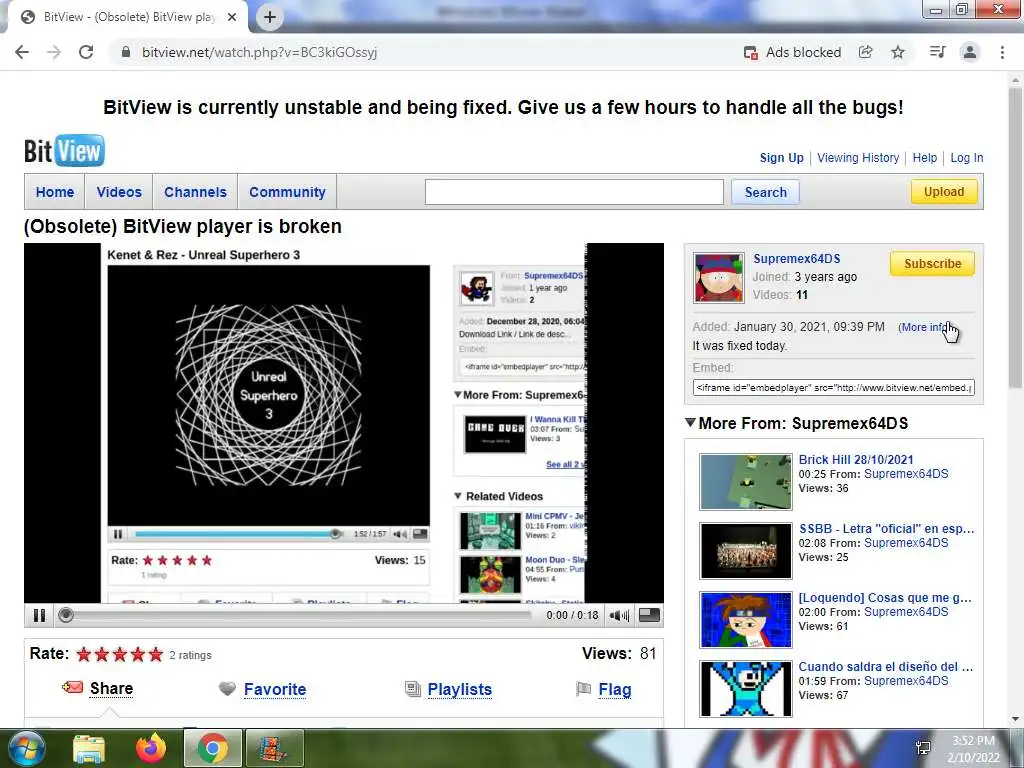Screen dimensions: 1024x768
Task: Open the media control icon in Chrome toolbar
Action: tap(937, 52)
